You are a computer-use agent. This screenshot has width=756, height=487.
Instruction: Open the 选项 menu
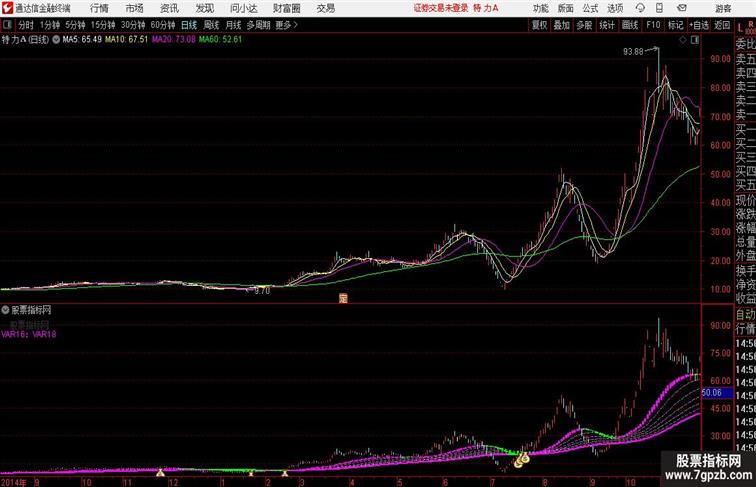(x=615, y=8)
